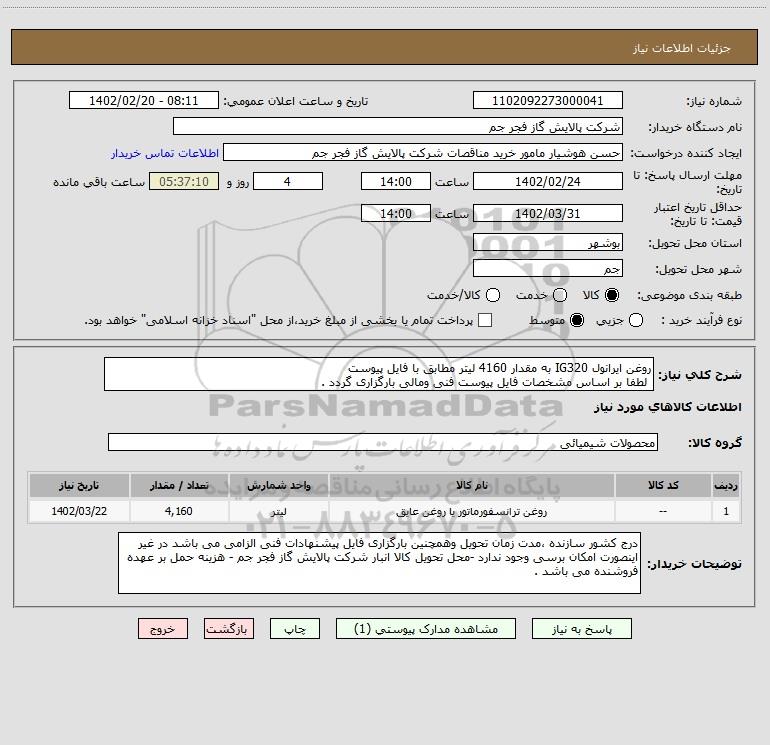Click the نام کالا column header

tap(471, 485)
